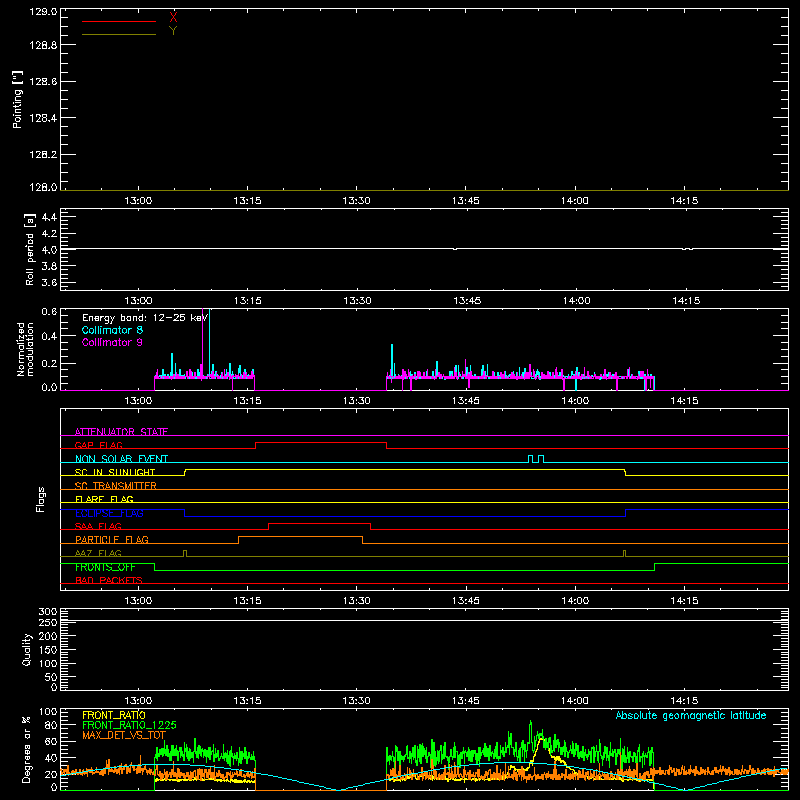Click the '129.0' tick label
800x800 pixels.
click(x=43, y=12)
